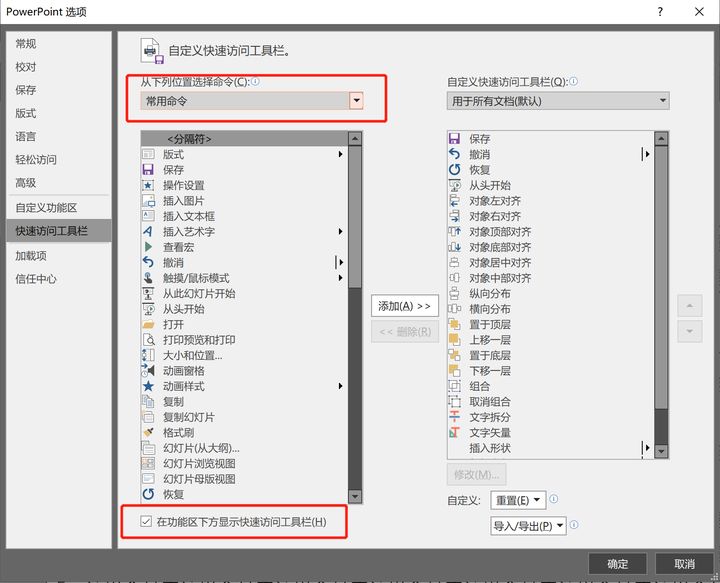Click the 保存 save icon in left commands list
This screenshot has height=583, width=720.
[x=148, y=170]
